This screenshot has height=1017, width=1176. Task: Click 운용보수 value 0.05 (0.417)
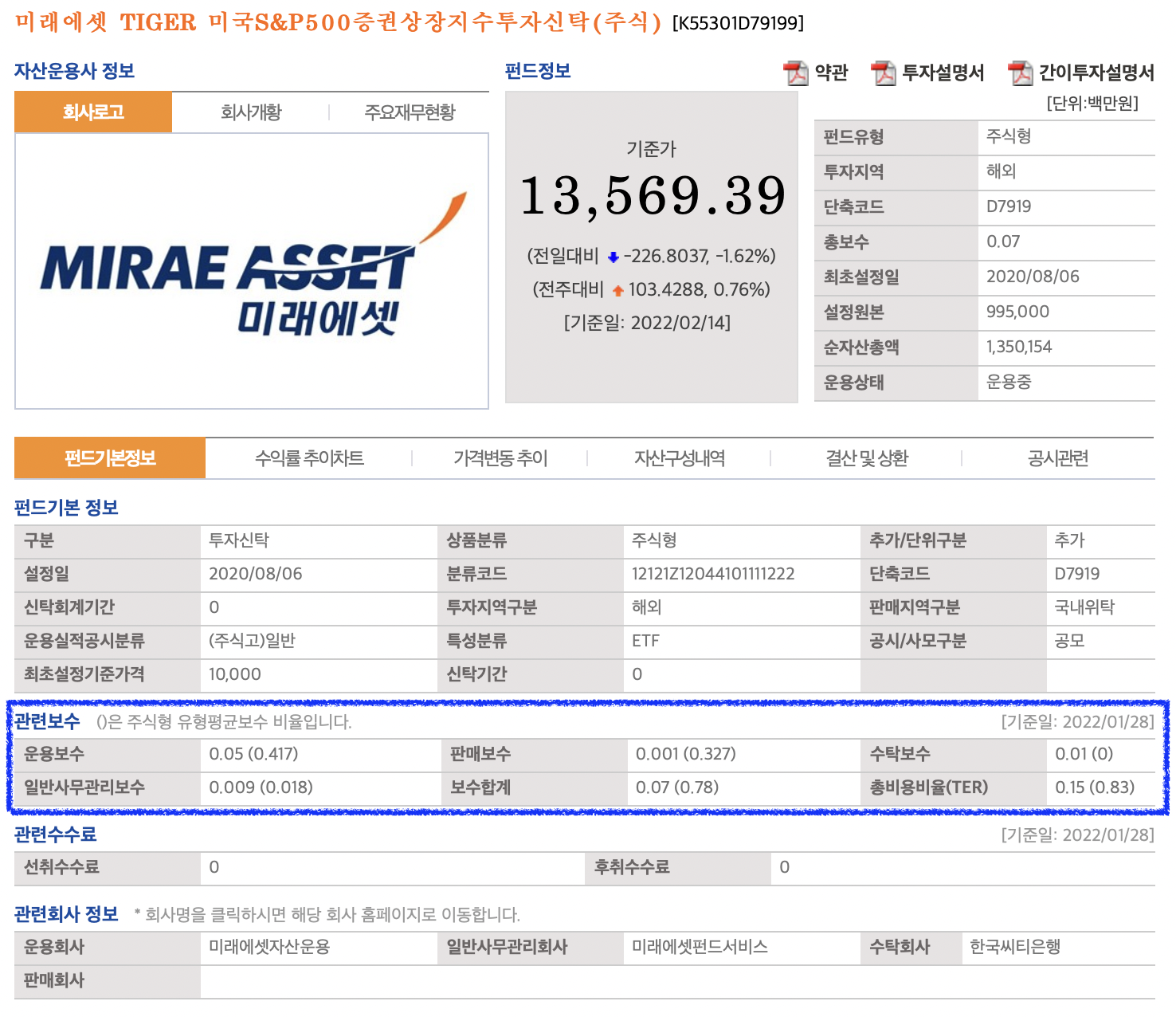[x=253, y=754]
